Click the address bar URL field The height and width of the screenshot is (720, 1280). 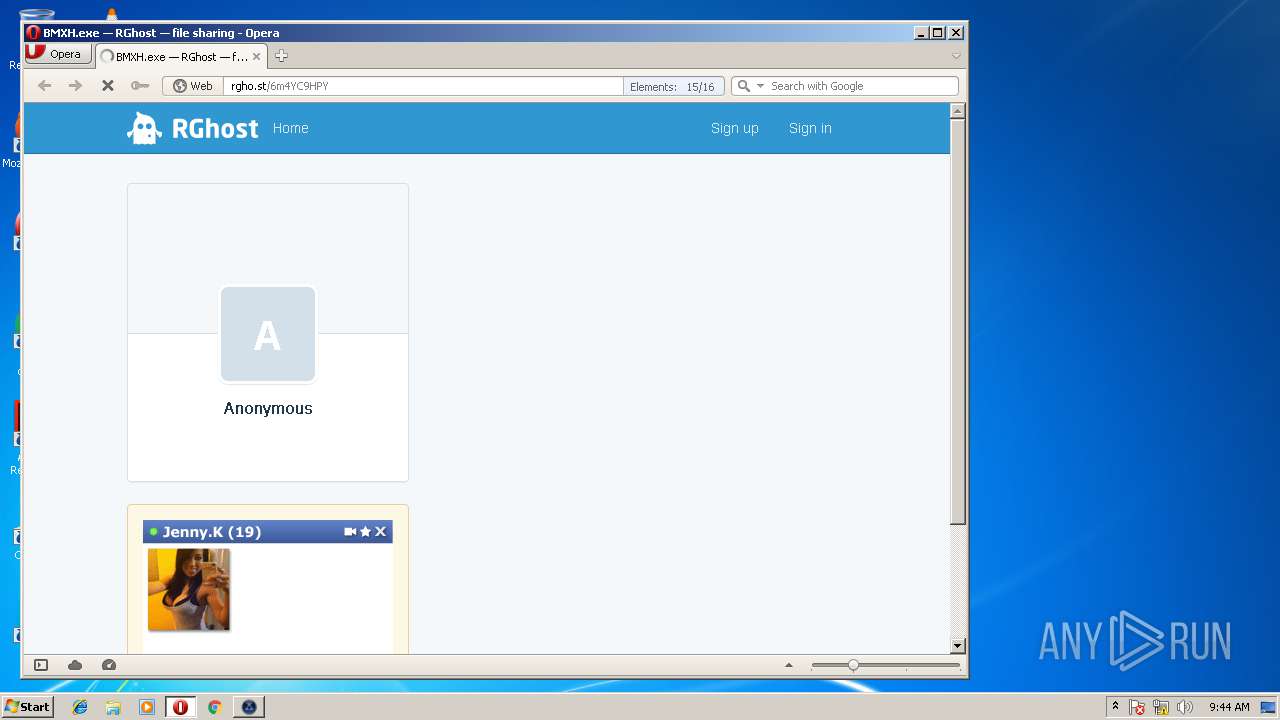point(425,86)
